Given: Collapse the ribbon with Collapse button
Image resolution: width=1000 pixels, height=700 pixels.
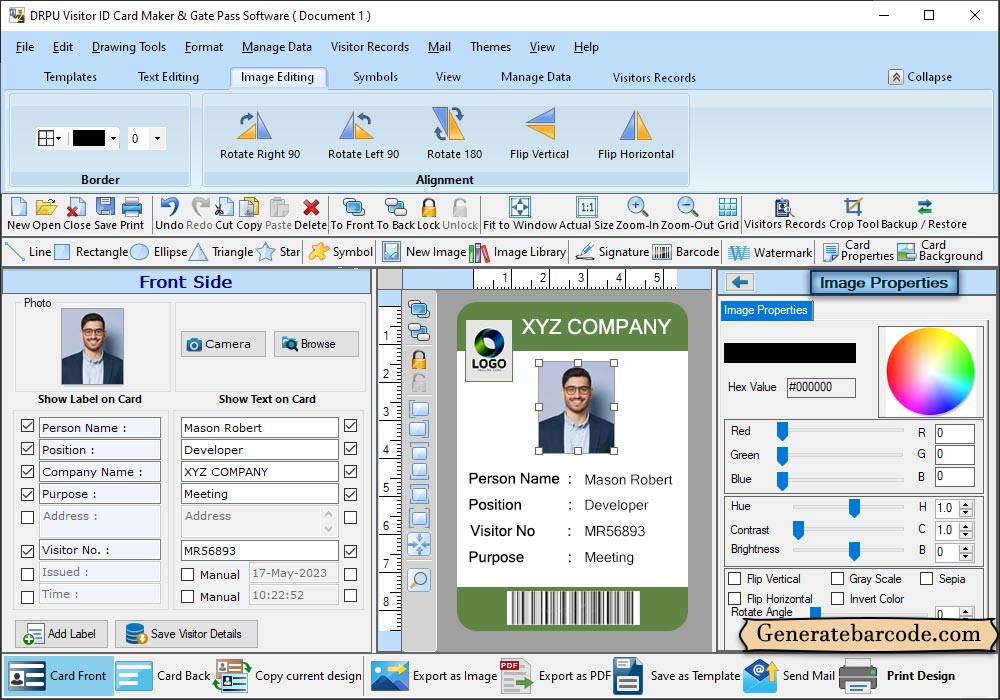Looking at the screenshot, I should click(920, 77).
